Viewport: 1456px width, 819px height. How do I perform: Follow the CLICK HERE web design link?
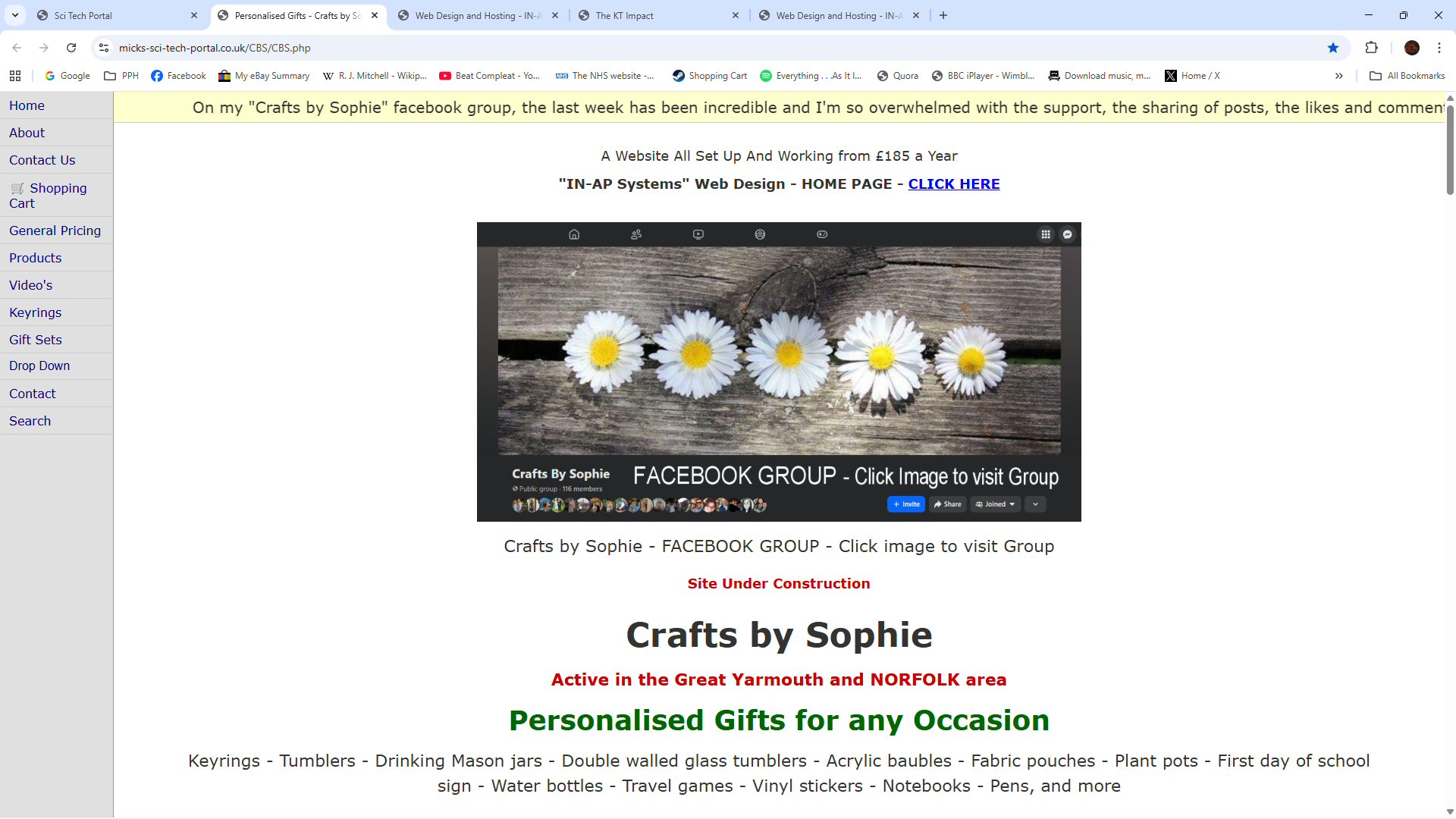[953, 184]
